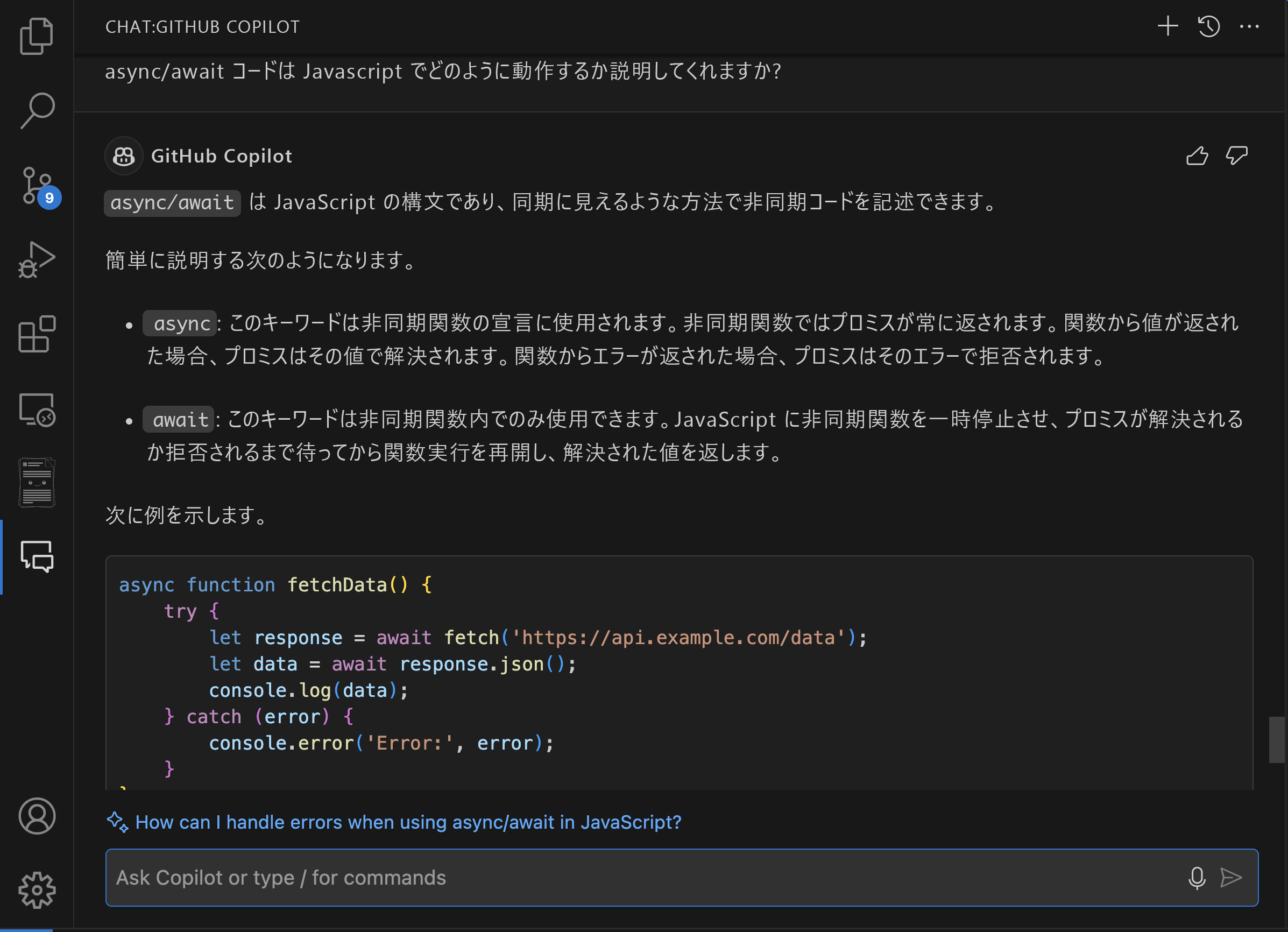Image resolution: width=1288 pixels, height=932 pixels.
Task: Mark Copilot response as unhelpful
Action: [x=1236, y=156]
